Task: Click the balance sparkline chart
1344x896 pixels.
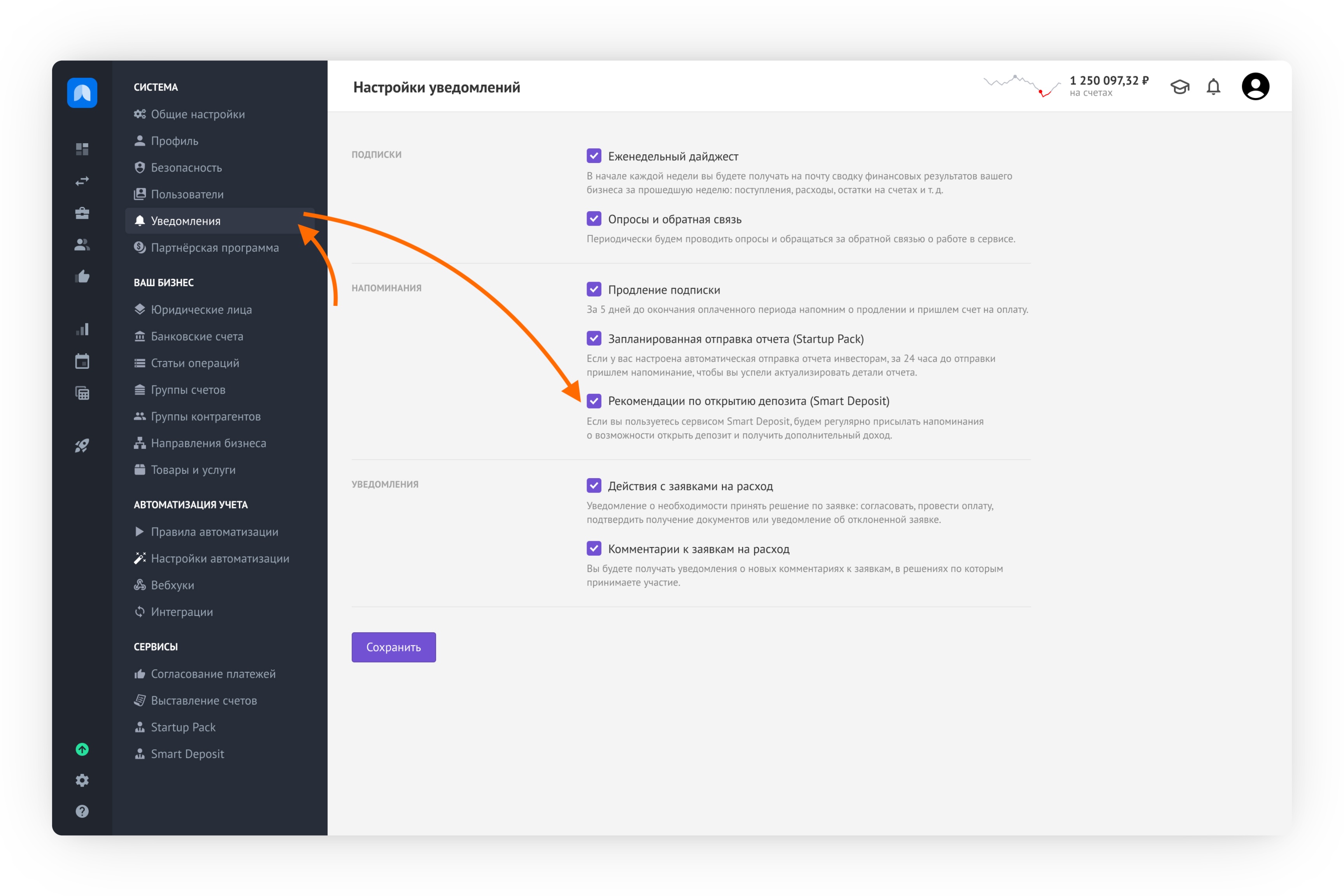Action: point(1022,86)
